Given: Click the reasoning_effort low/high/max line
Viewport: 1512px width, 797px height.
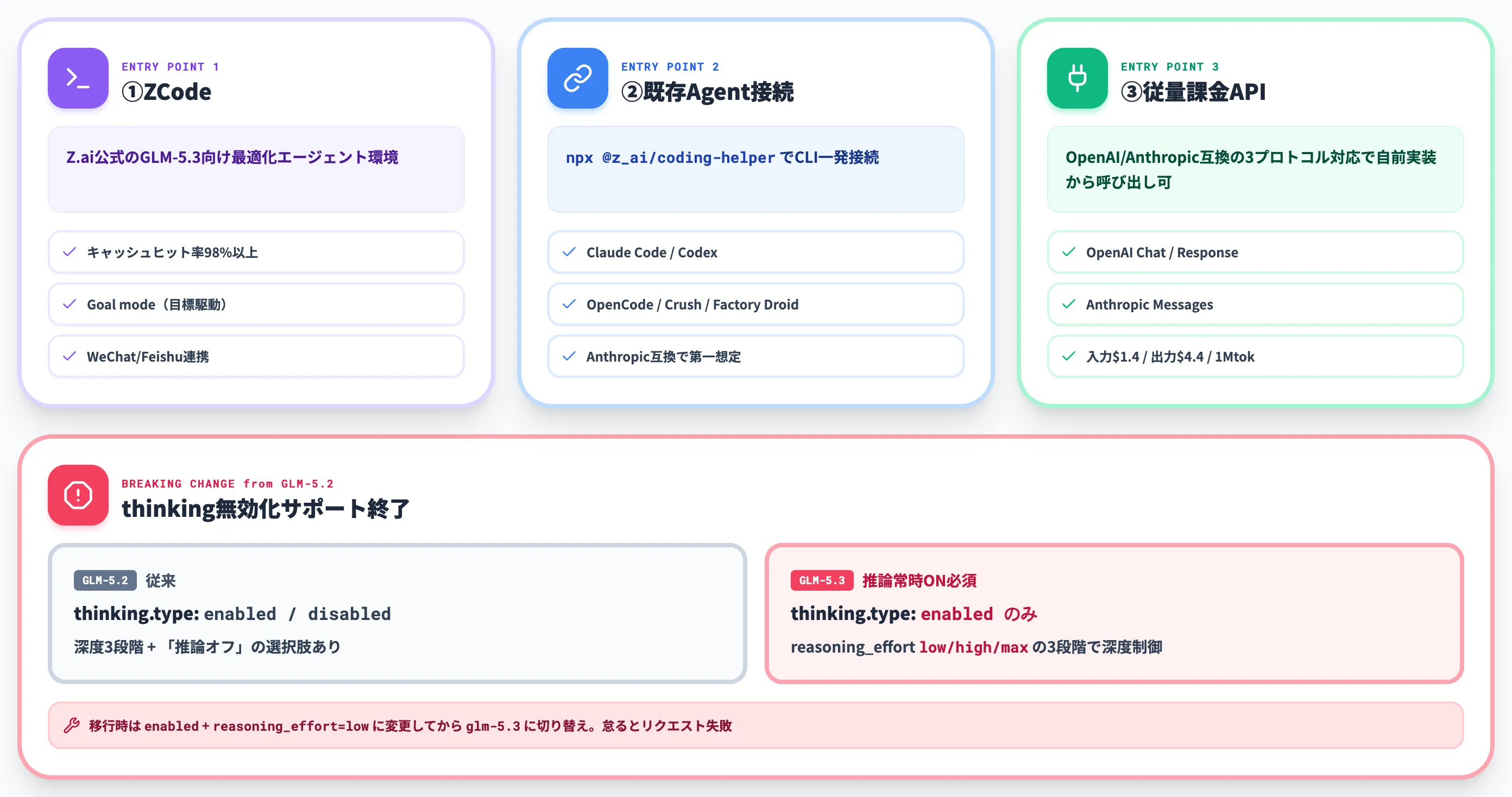Looking at the screenshot, I should click(976, 647).
